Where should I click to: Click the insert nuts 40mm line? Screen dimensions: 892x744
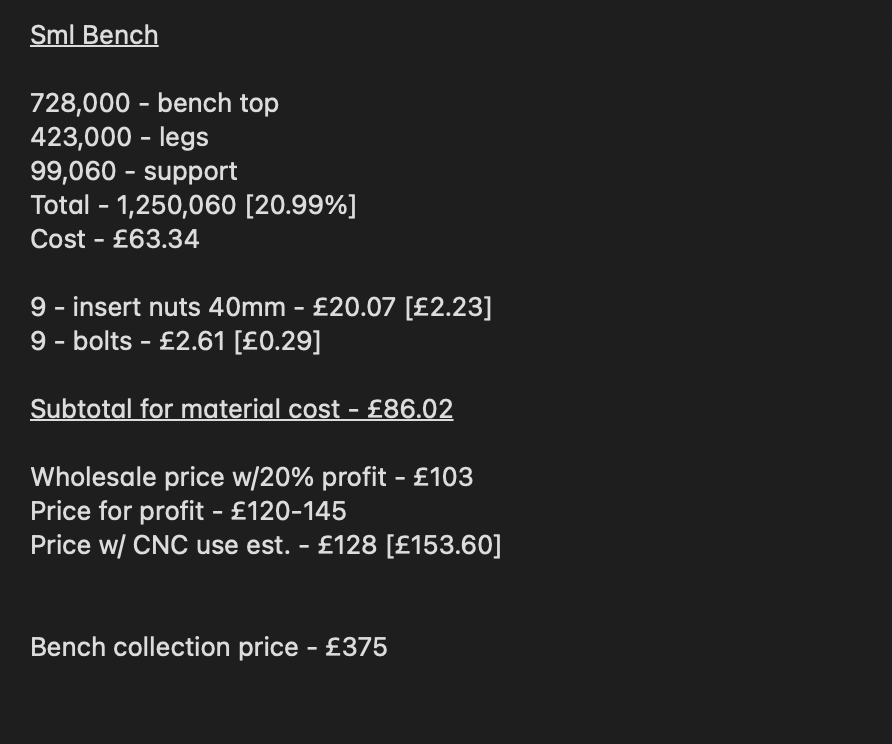(261, 307)
